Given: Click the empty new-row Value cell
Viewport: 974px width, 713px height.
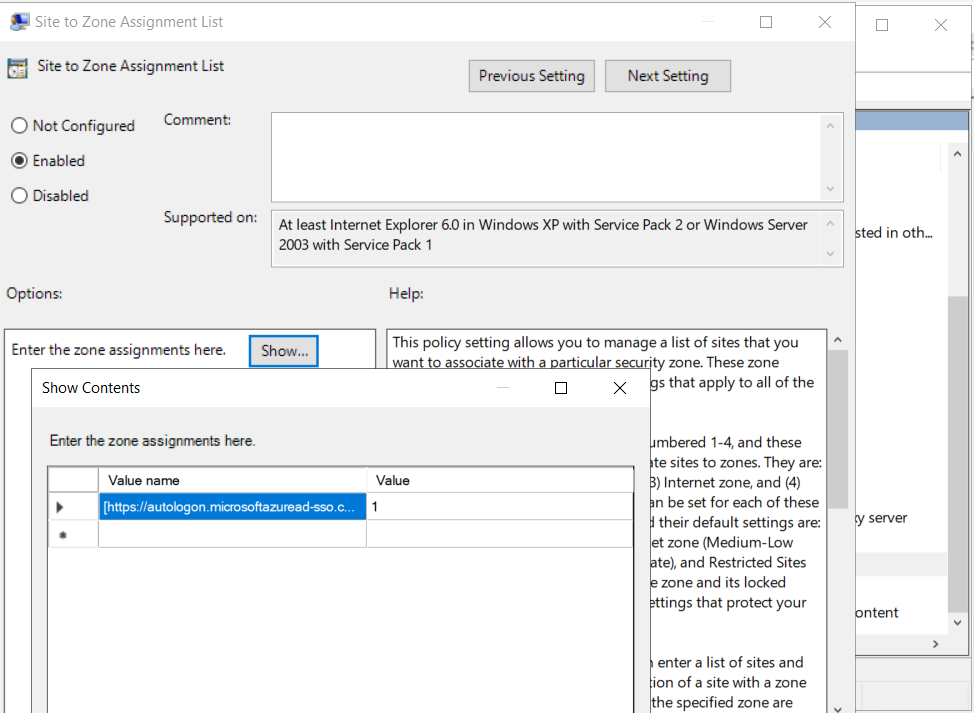Looking at the screenshot, I should coord(499,534).
